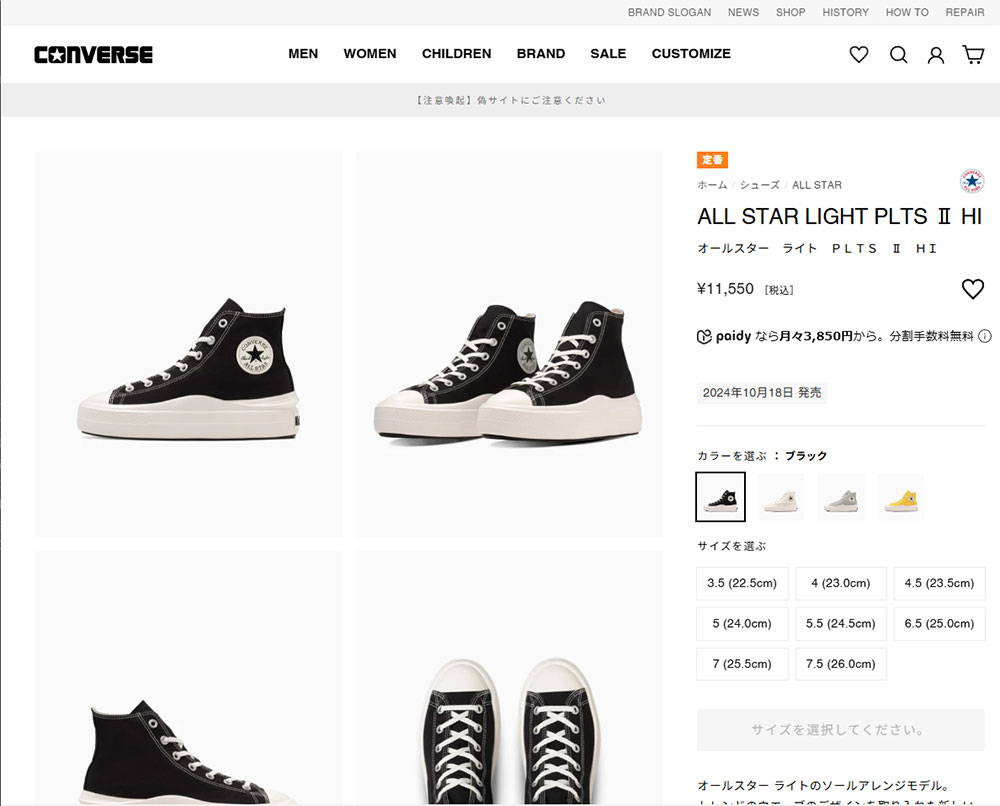Click the シューズ breadcrumb link

coord(760,185)
